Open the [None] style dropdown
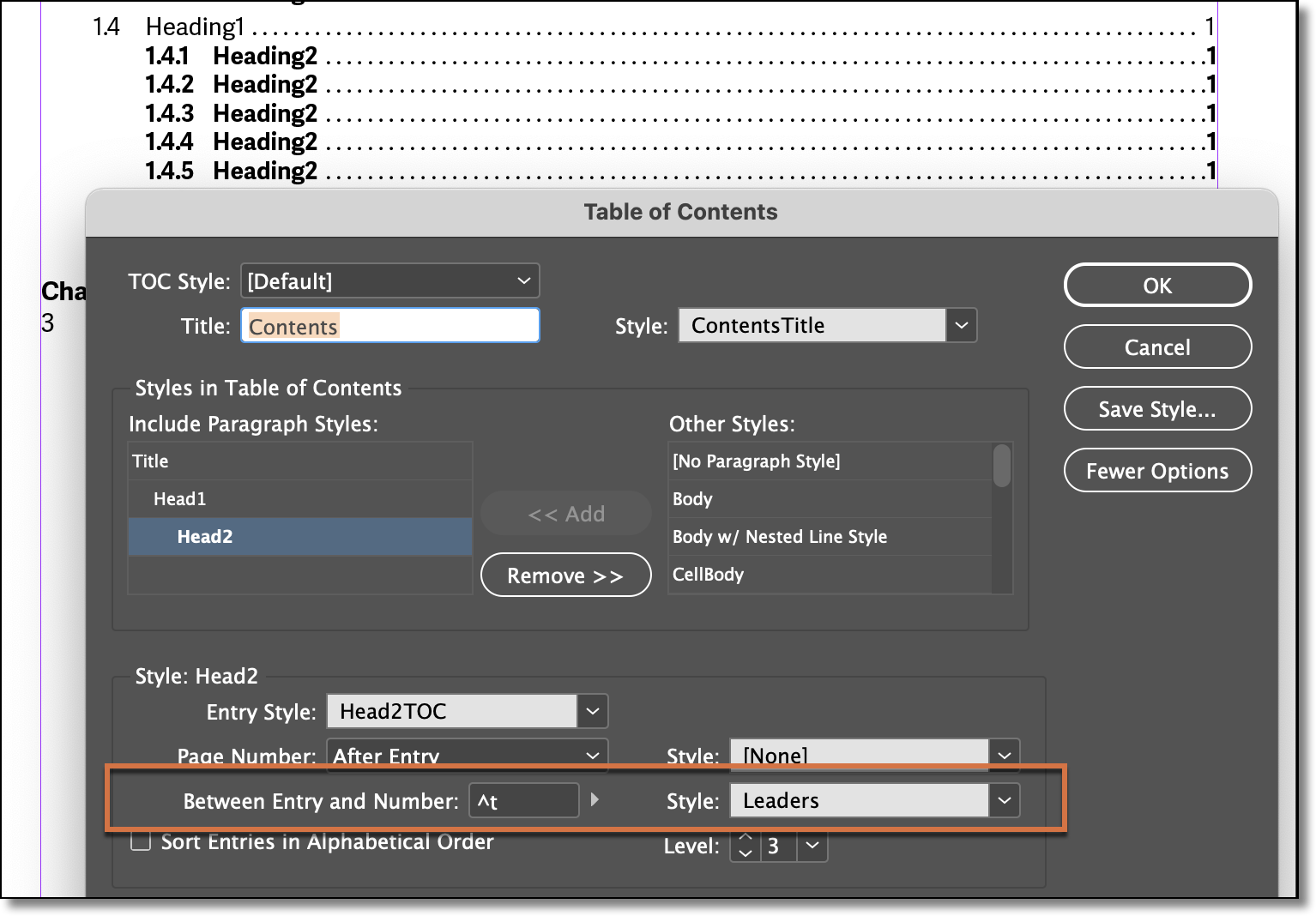Screen dimensions: 1316x916 click(1004, 756)
